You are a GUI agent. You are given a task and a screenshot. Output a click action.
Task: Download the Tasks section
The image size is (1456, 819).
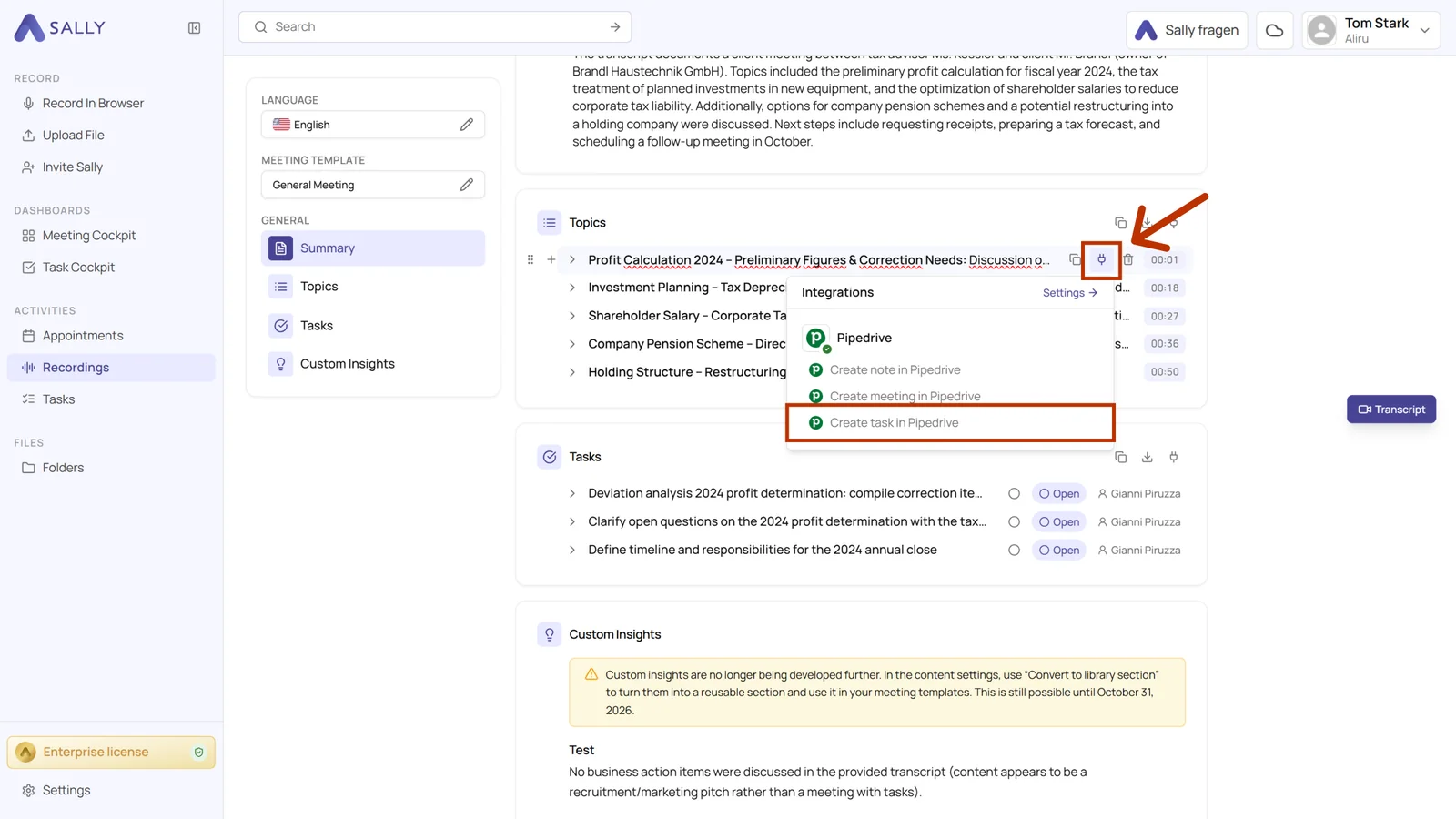(x=1148, y=457)
